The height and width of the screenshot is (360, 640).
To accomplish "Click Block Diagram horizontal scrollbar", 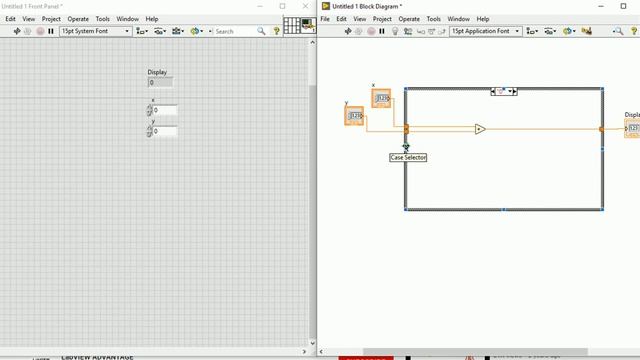I will point(476,351).
